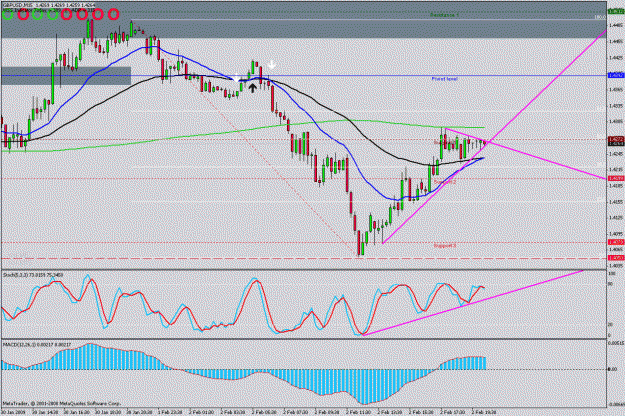Click the Stoch indicator label
The height and width of the screenshot is (416, 625).
pyautogui.click(x=32, y=275)
